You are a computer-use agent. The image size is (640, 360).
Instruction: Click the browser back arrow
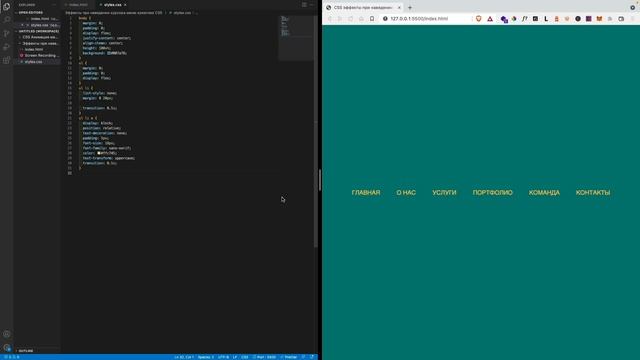pos(330,19)
